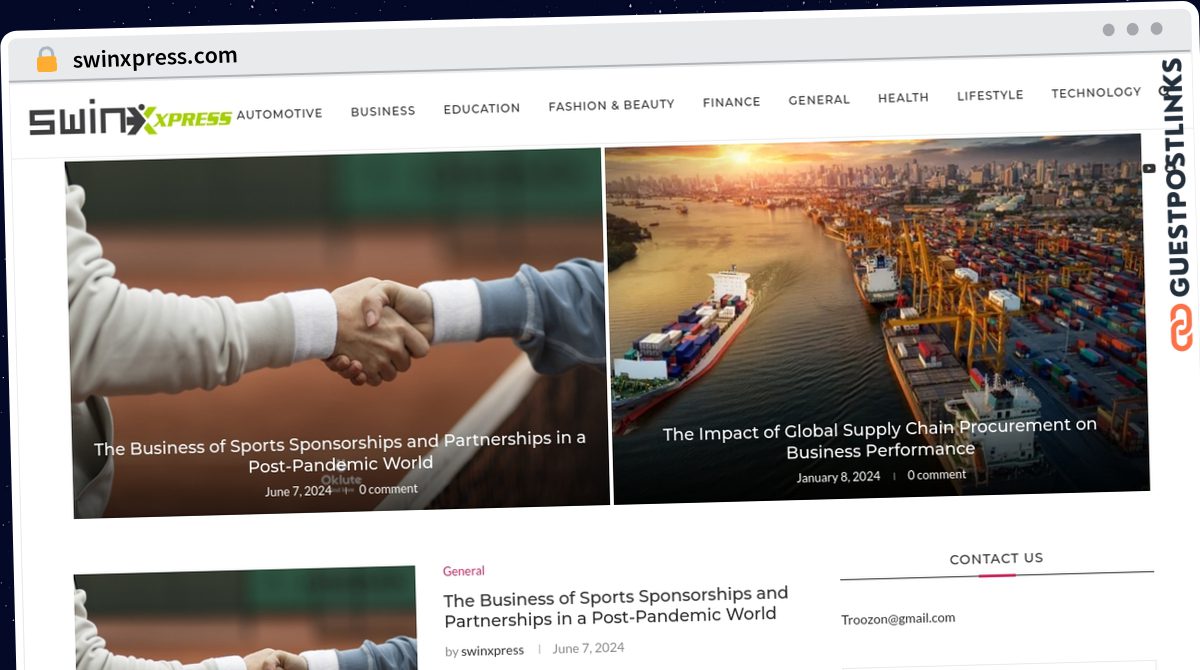Open the Health section
The width and height of the screenshot is (1200, 670).
click(x=903, y=97)
